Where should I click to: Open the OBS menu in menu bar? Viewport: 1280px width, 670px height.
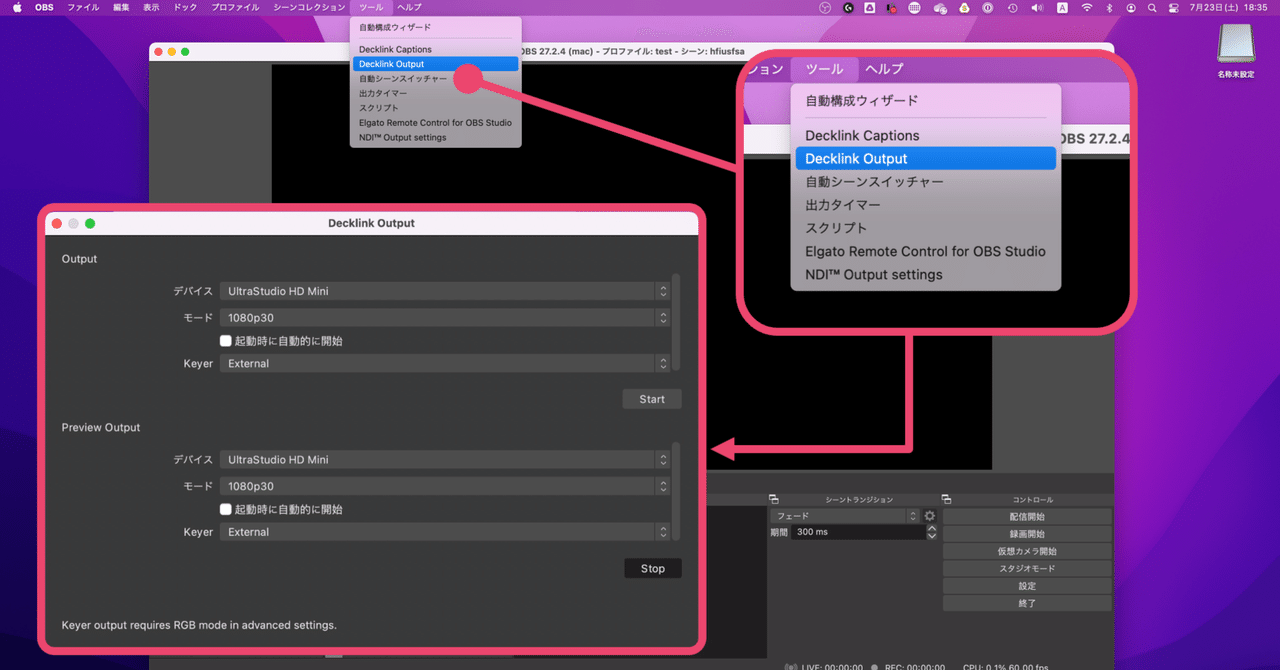click(x=44, y=7)
